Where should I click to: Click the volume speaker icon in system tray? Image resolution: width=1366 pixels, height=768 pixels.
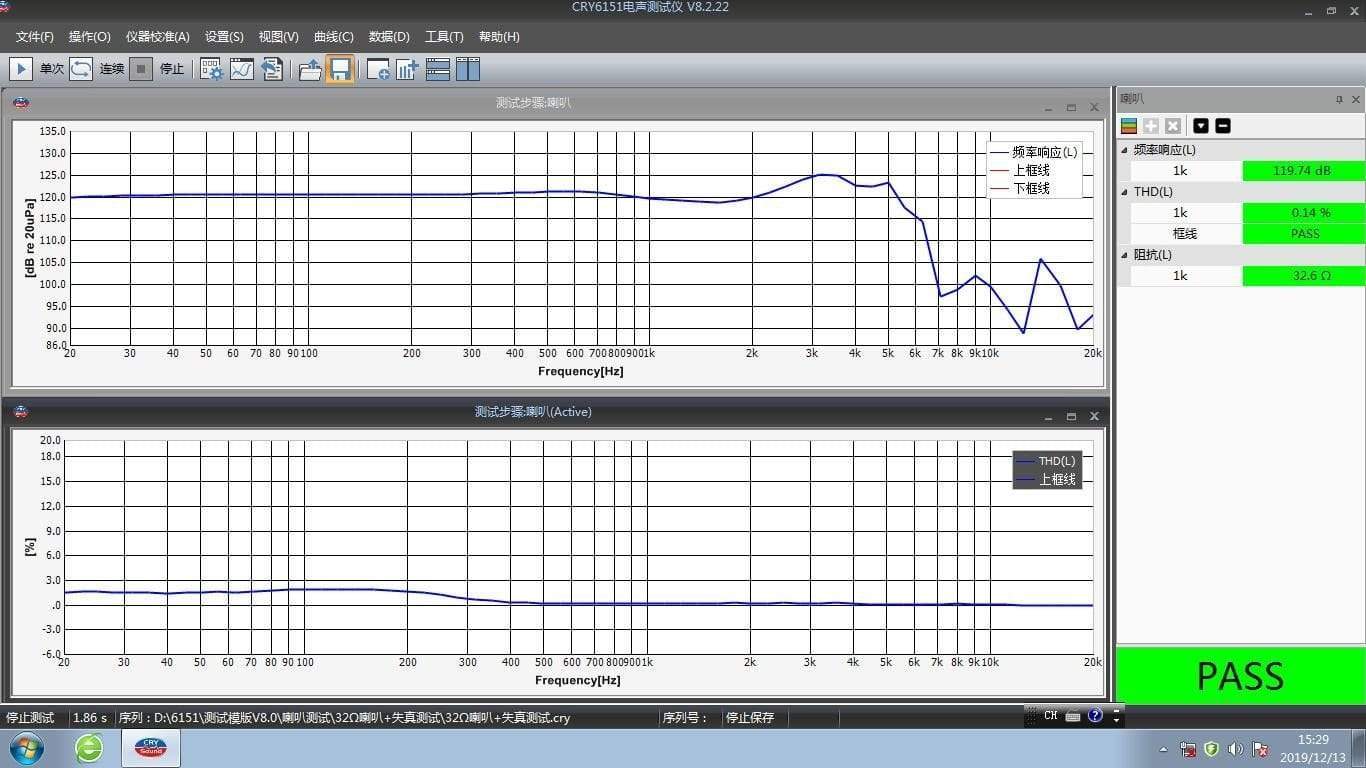pos(1236,749)
